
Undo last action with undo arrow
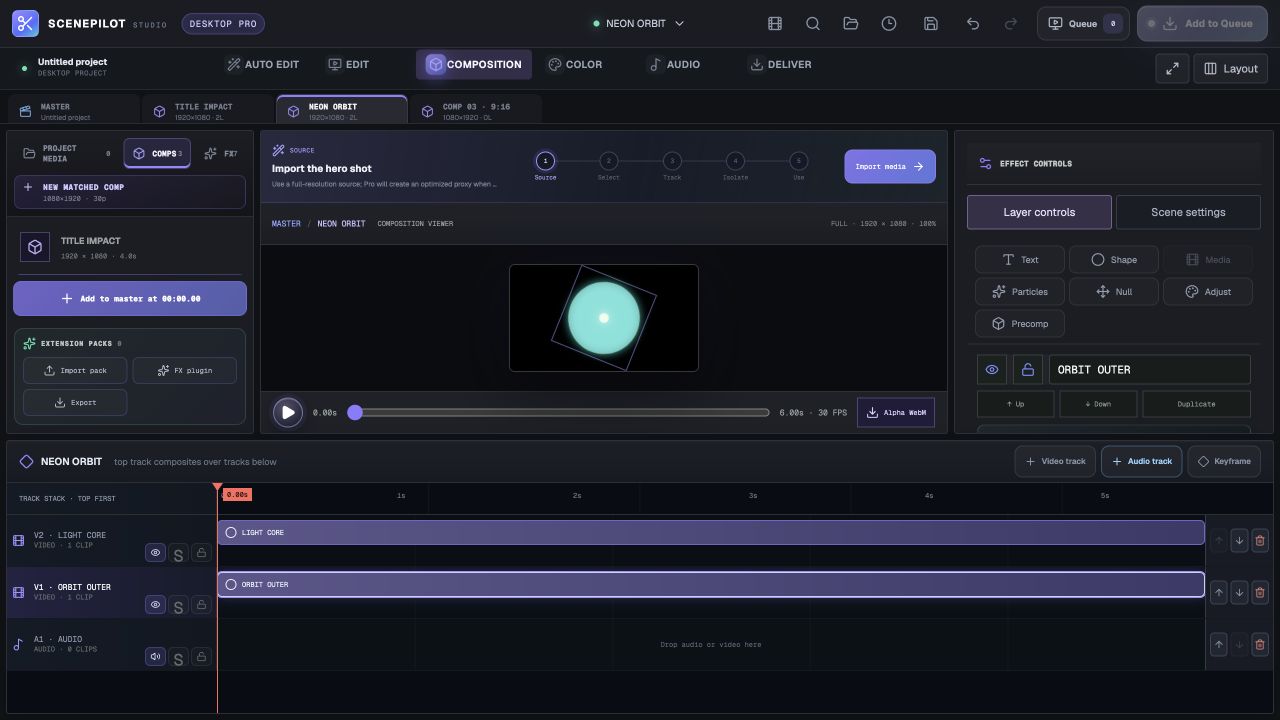tap(973, 23)
